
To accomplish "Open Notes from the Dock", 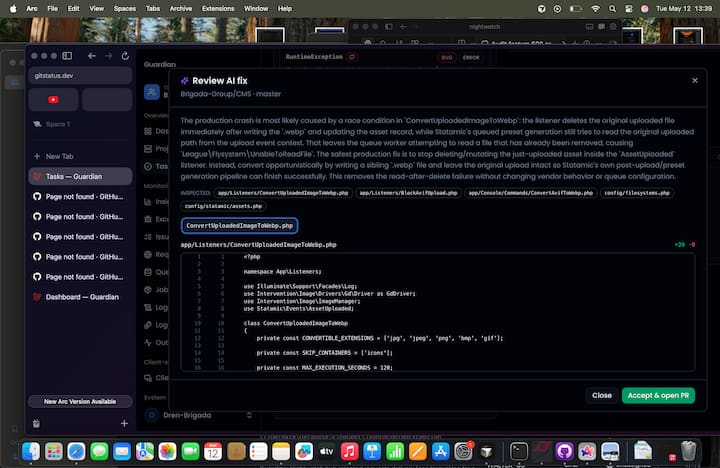I will tap(281, 451).
